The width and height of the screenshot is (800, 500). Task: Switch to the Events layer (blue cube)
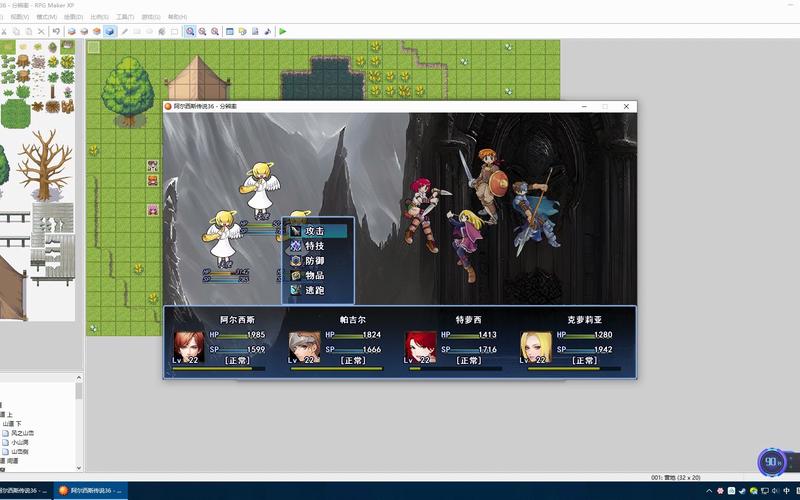click(x=109, y=32)
